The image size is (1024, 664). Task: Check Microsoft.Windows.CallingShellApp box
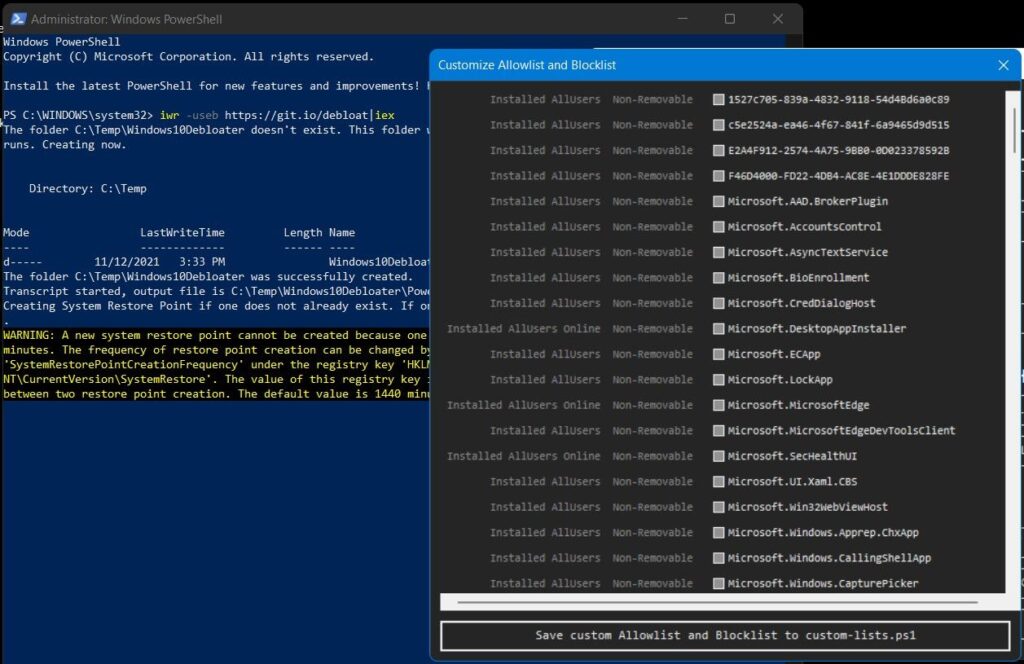click(x=718, y=558)
